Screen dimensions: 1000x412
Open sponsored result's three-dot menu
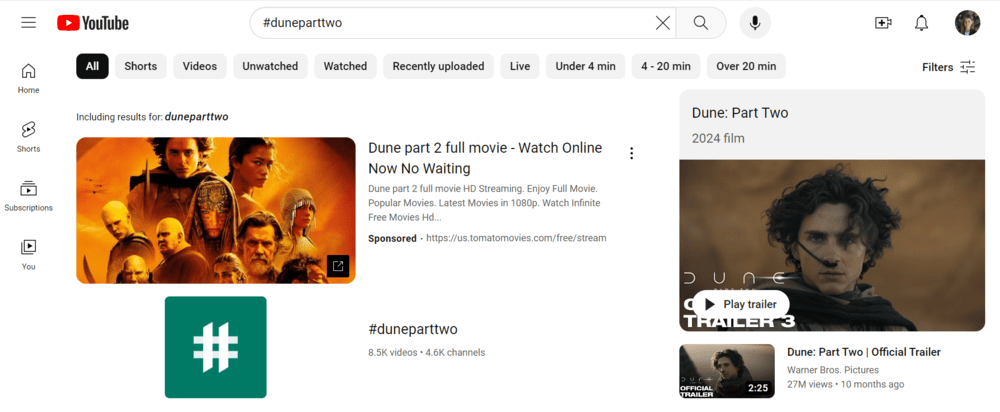(x=631, y=153)
